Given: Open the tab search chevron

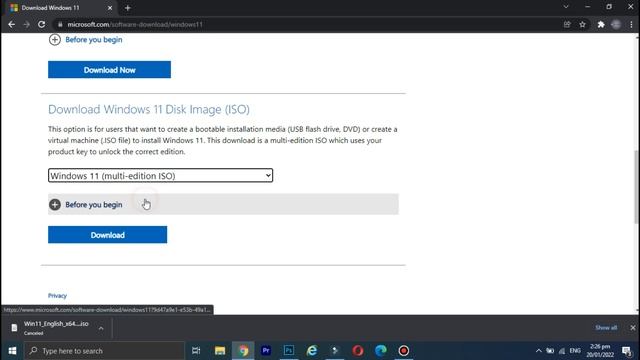Looking at the screenshot, I should [x=566, y=7].
